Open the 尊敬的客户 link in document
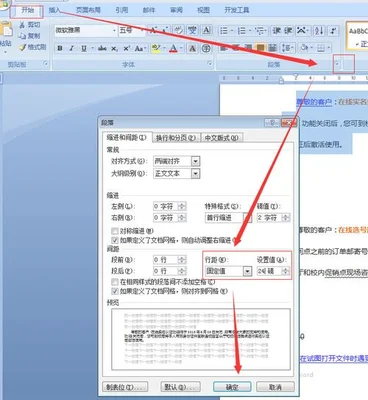 [314, 102]
